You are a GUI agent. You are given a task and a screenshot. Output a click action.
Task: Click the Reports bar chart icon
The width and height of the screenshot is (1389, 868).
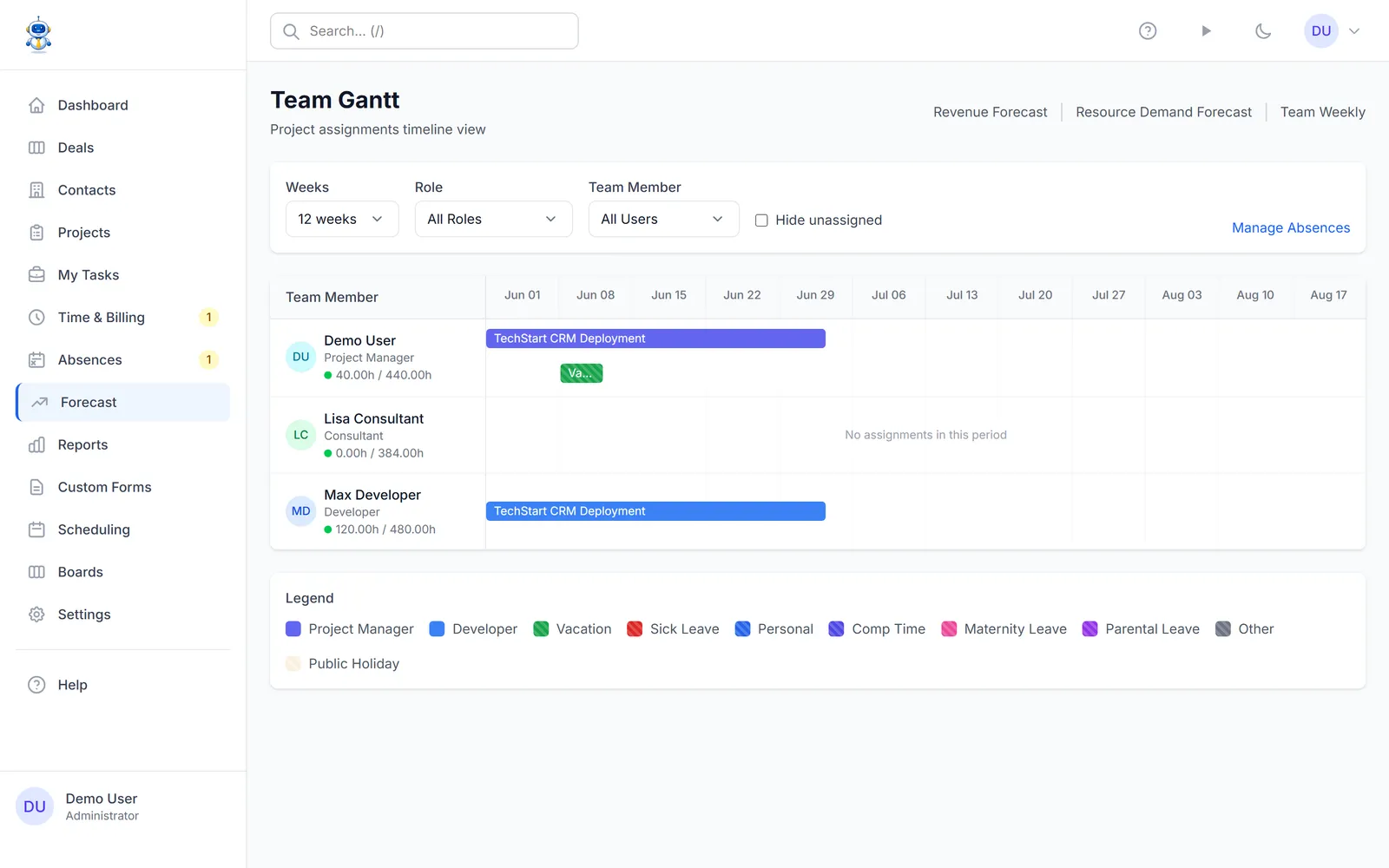point(36,445)
